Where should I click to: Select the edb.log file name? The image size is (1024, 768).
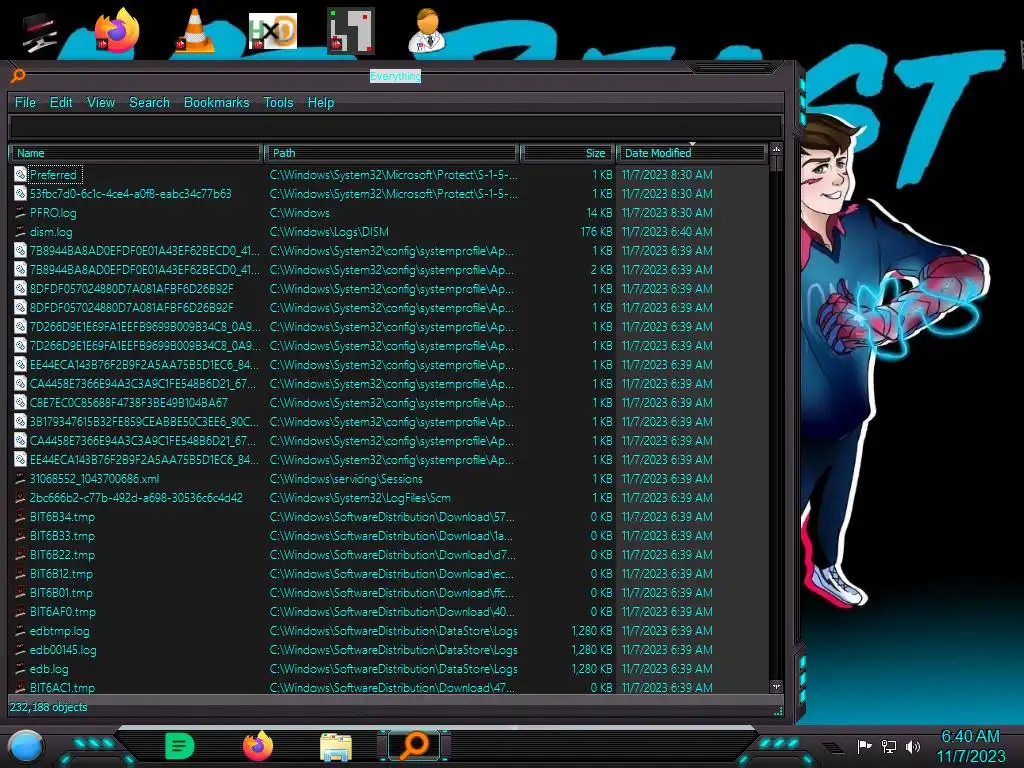49,669
